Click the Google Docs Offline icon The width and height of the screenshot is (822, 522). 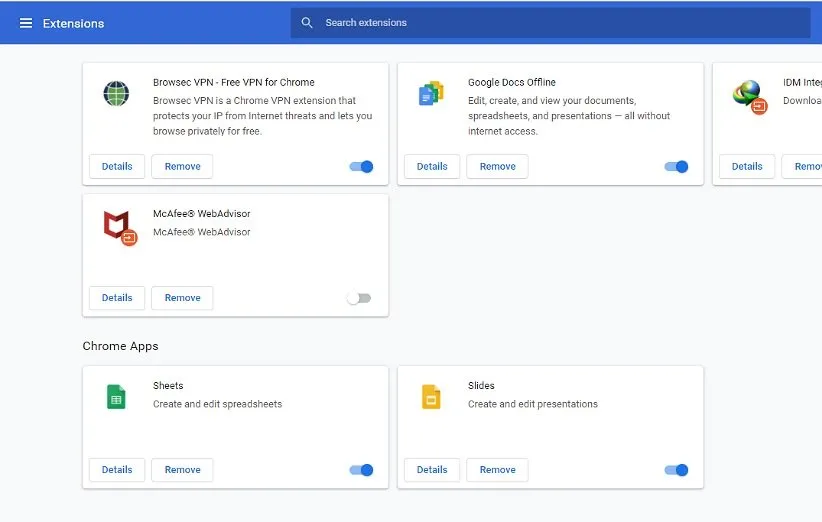coord(431,94)
